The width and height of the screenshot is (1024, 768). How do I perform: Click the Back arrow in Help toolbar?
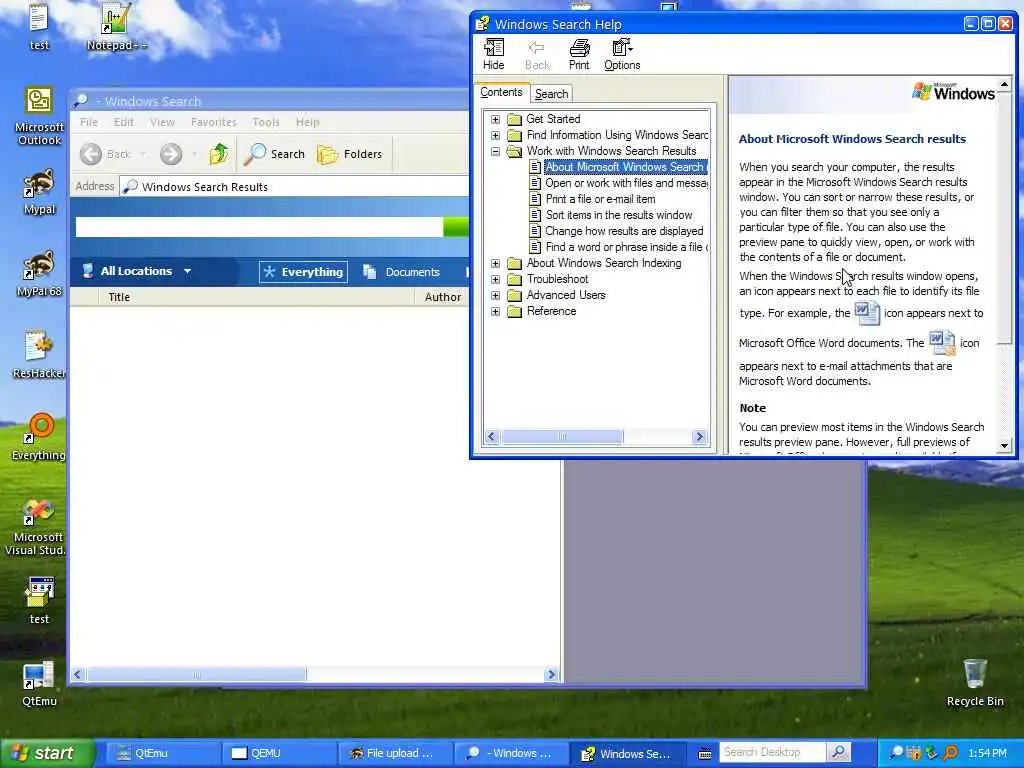coord(537,54)
